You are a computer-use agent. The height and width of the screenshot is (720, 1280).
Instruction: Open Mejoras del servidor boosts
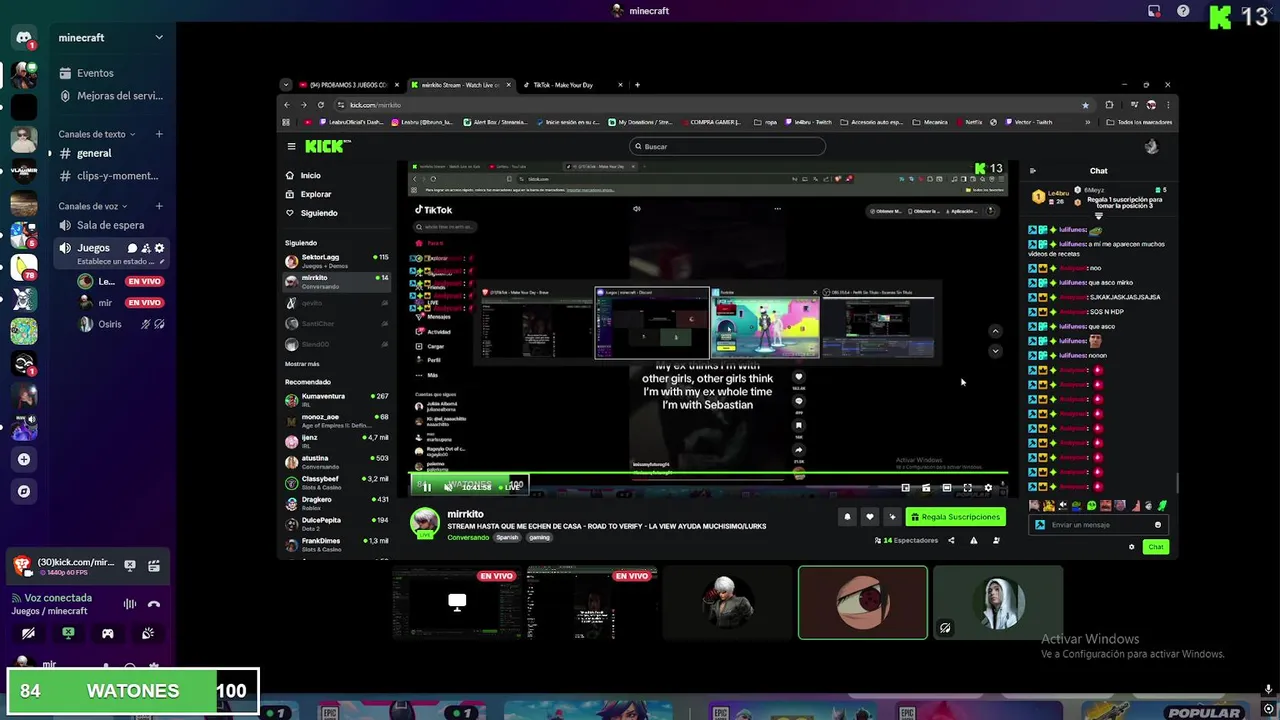[110, 96]
